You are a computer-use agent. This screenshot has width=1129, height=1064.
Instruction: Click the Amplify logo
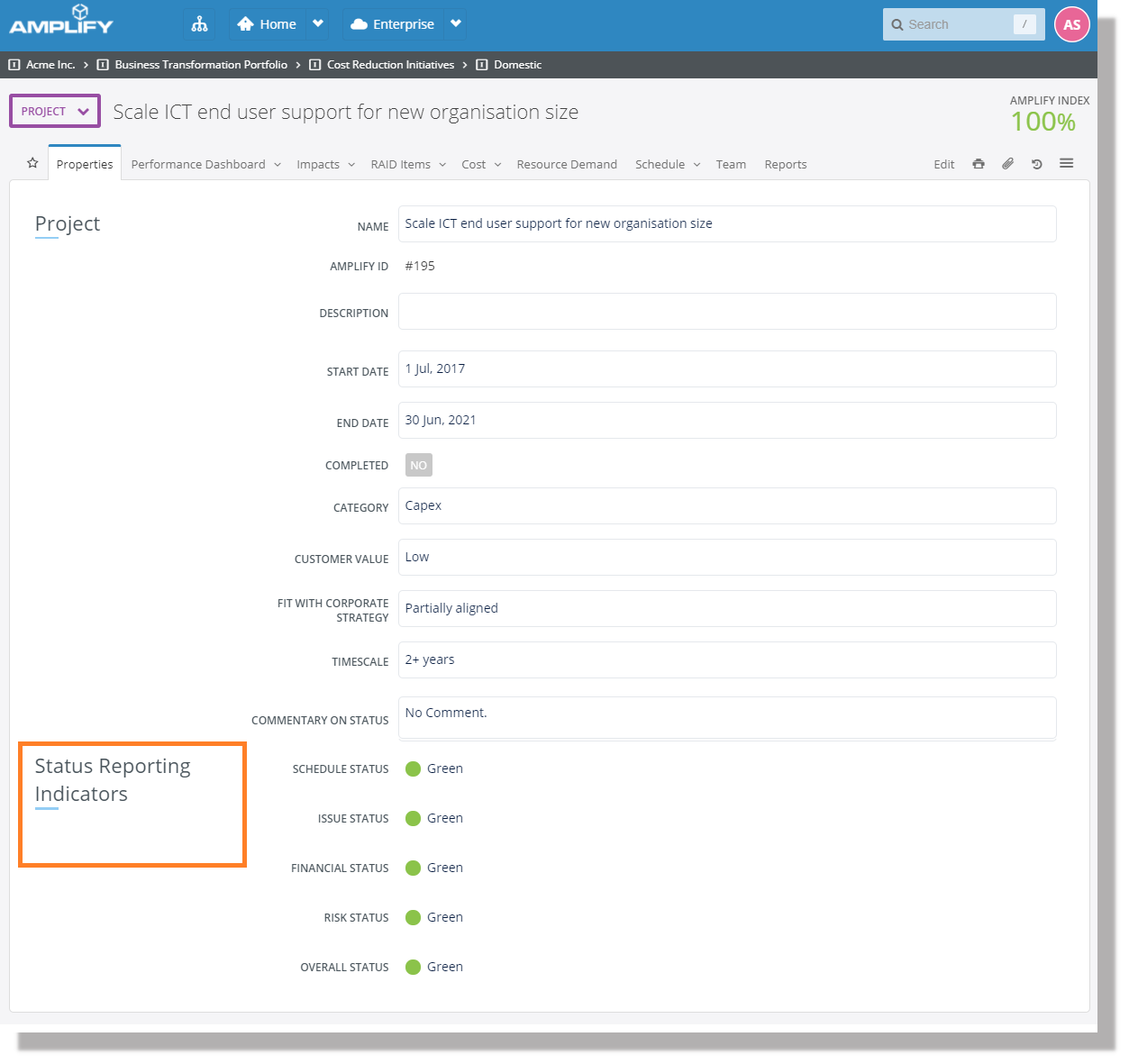coord(61,20)
